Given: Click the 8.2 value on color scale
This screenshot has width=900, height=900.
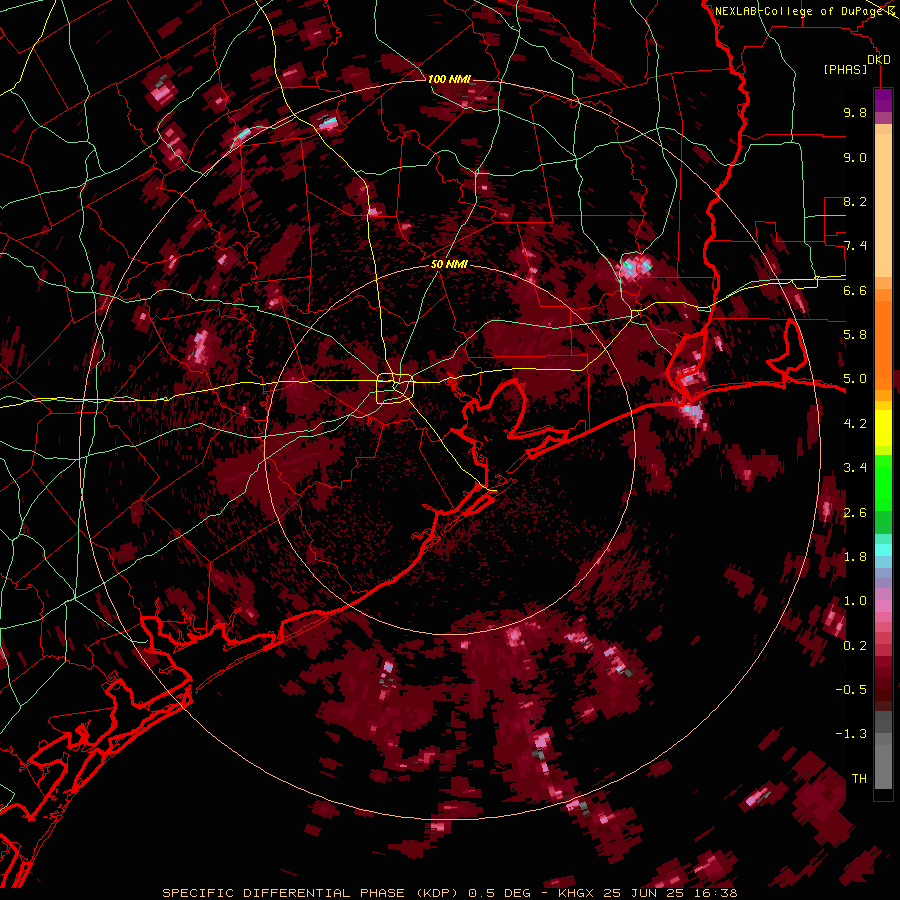Looking at the screenshot, I should [855, 201].
